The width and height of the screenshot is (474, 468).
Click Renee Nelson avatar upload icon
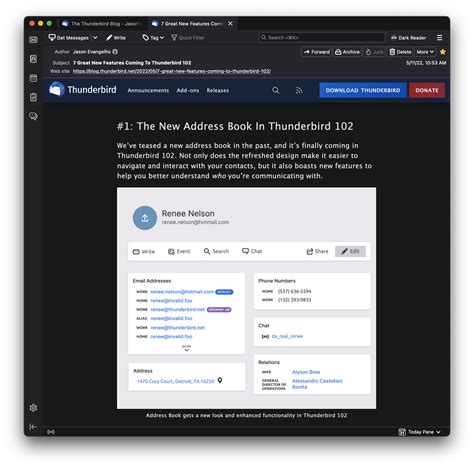[x=145, y=218]
